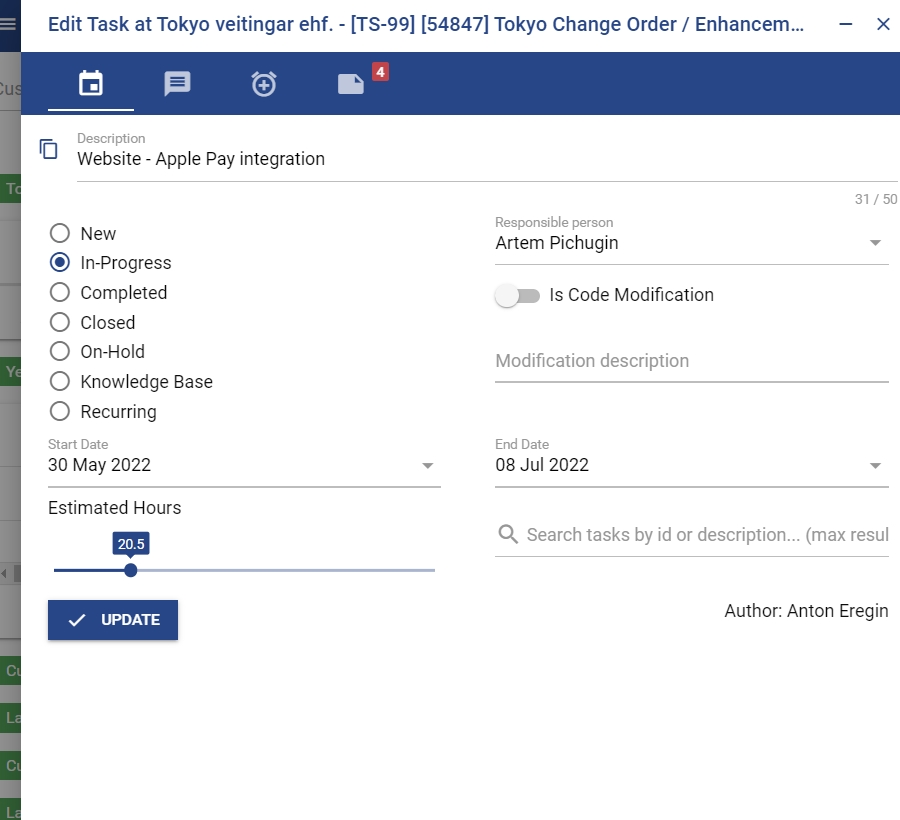Image resolution: width=900 pixels, height=820 pixels.
Task: Open the add alarm reminder tab
Action: (264, 84)
